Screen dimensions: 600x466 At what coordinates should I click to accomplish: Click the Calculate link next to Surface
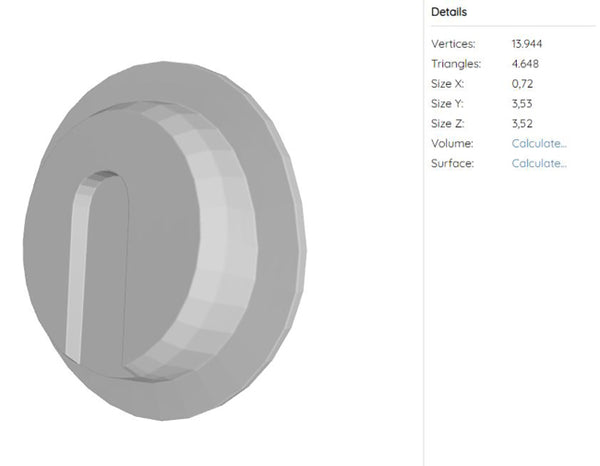[539, 163]
